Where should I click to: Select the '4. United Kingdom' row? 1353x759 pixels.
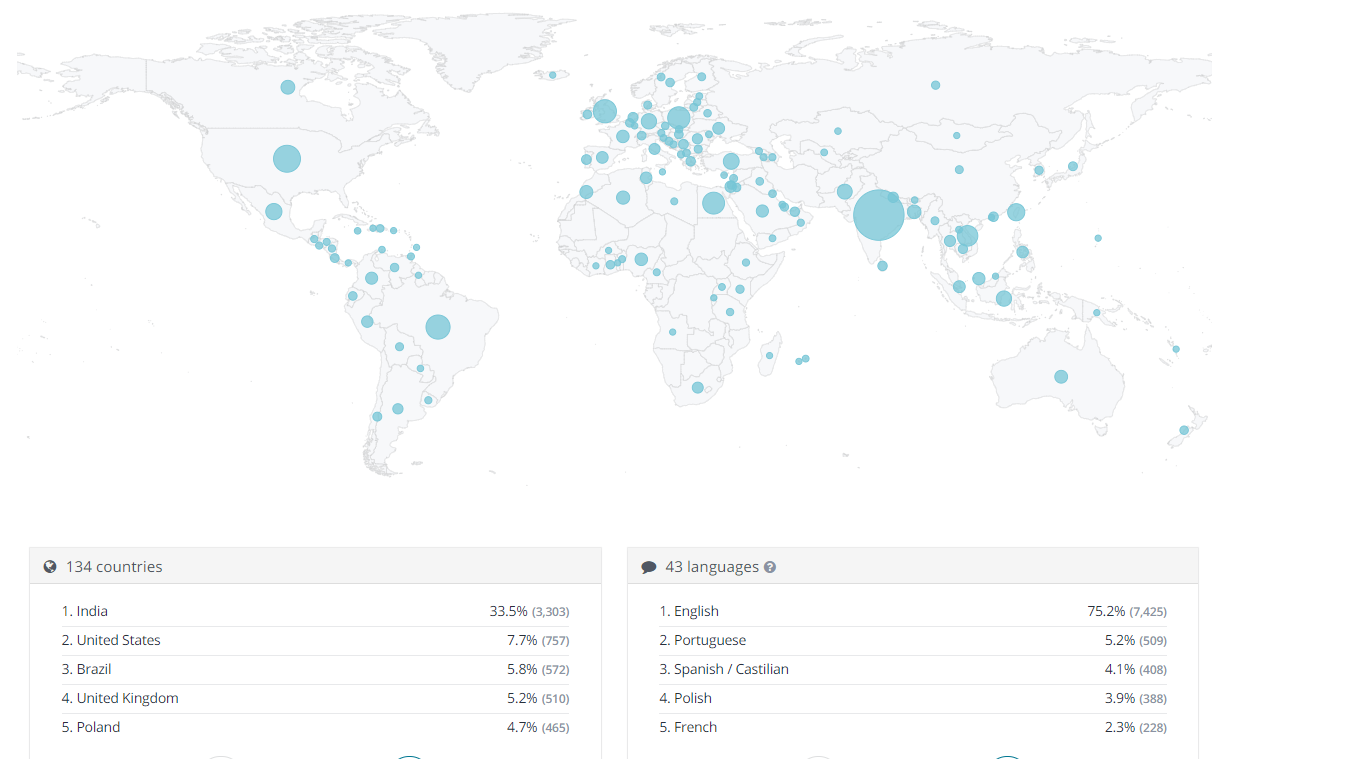pyautogui.click(x=315, y=698)
